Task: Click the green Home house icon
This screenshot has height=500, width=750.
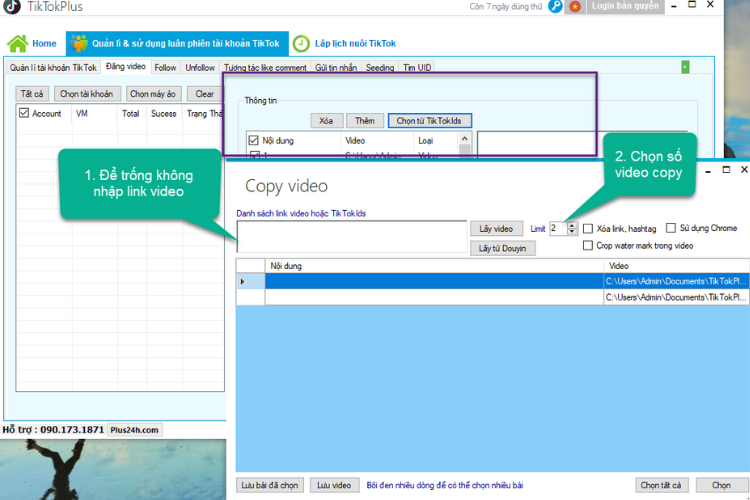Action: [18, 44]
